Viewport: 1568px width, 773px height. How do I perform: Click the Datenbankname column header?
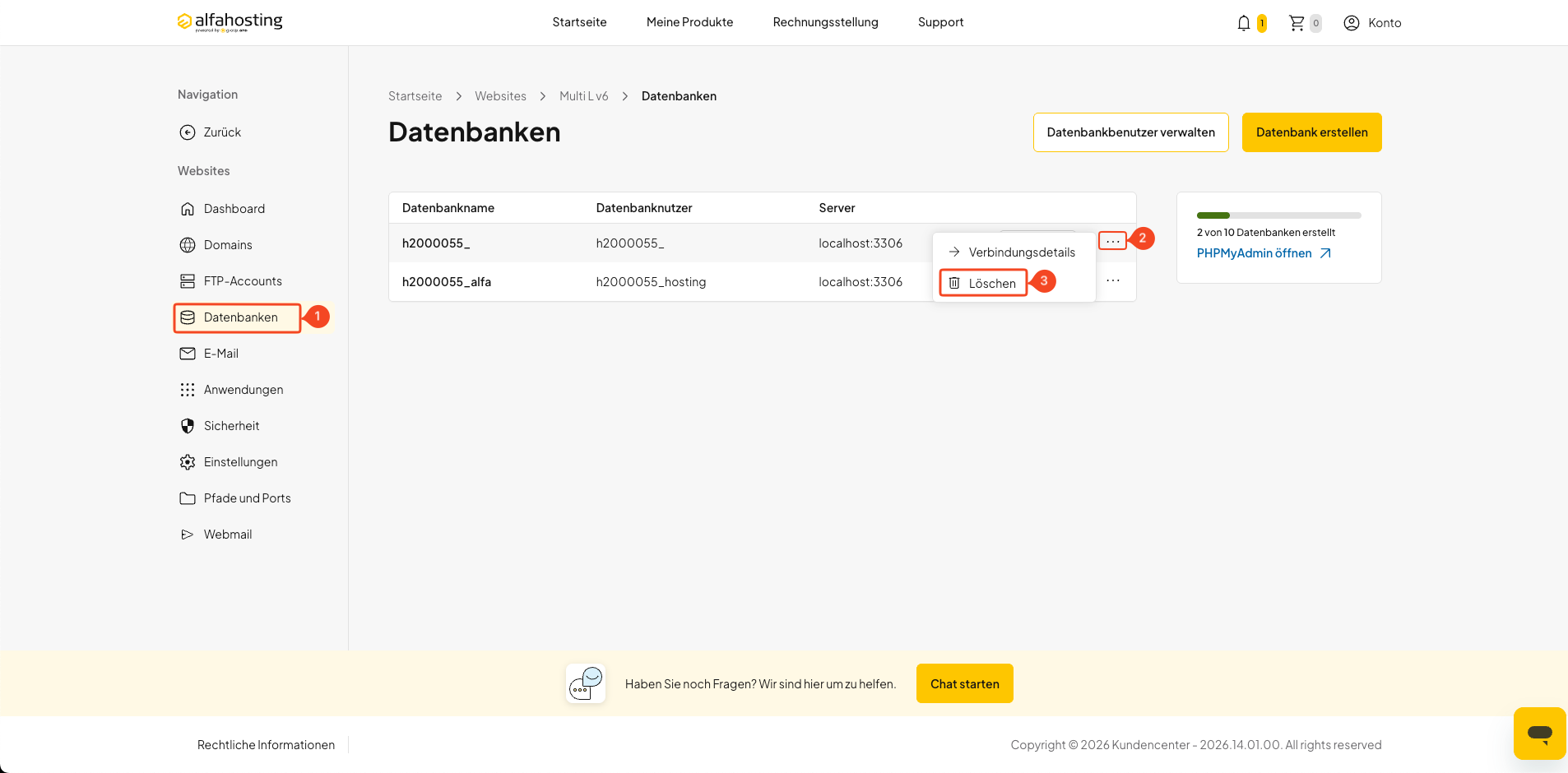pos(448,208)
